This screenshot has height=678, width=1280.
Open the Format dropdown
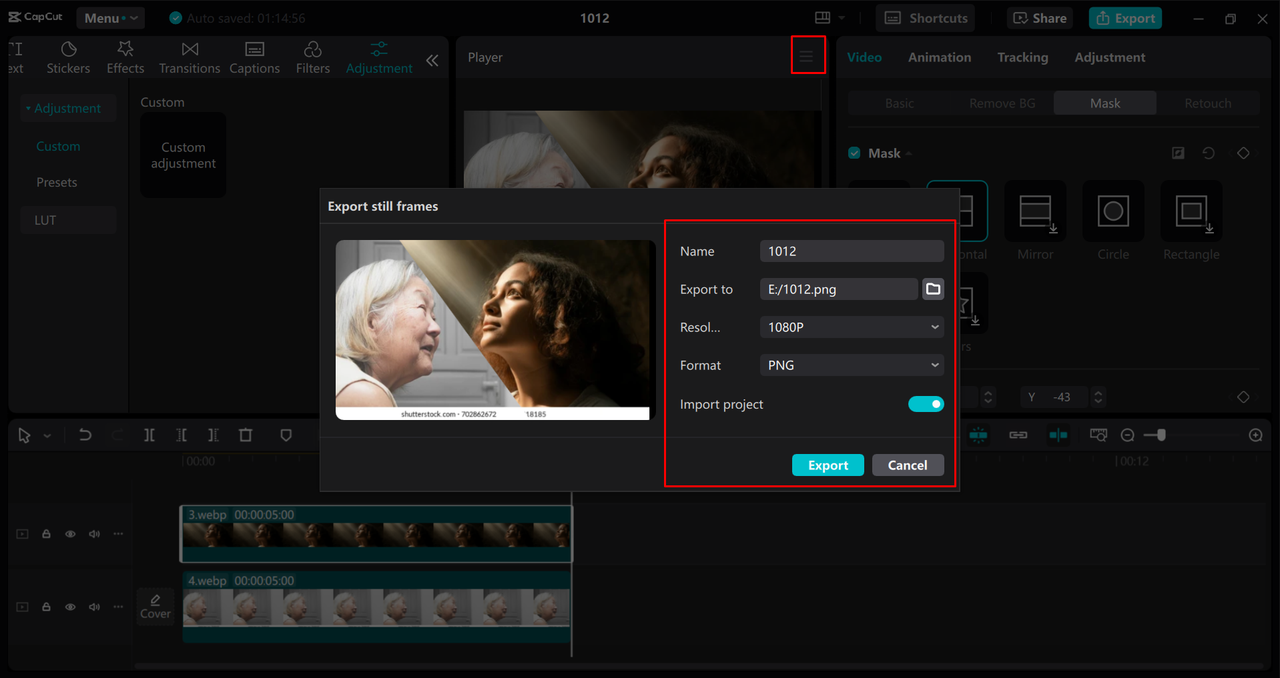click(851, 365)
